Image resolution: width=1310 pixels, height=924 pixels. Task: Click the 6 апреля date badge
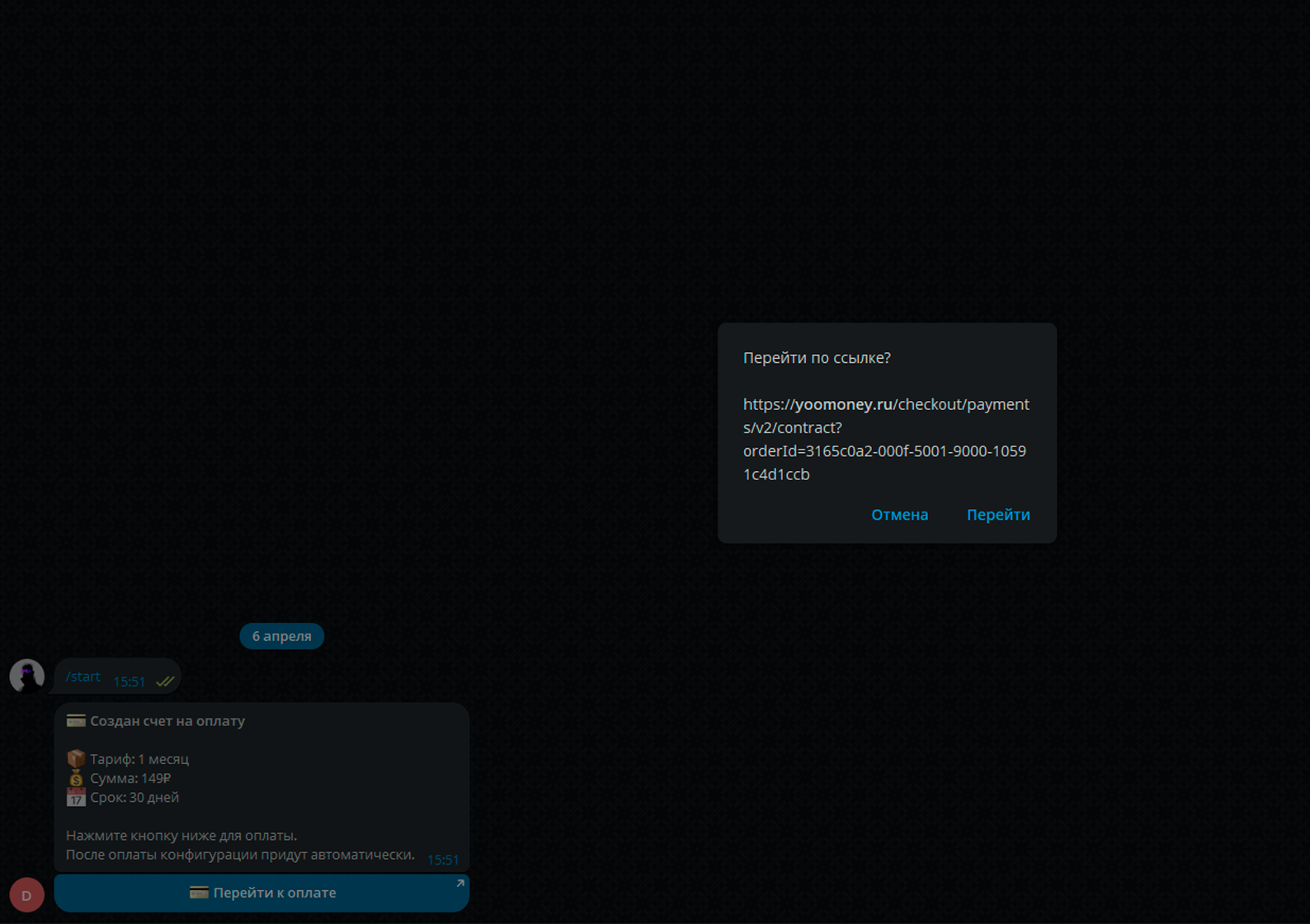point(281,636)
